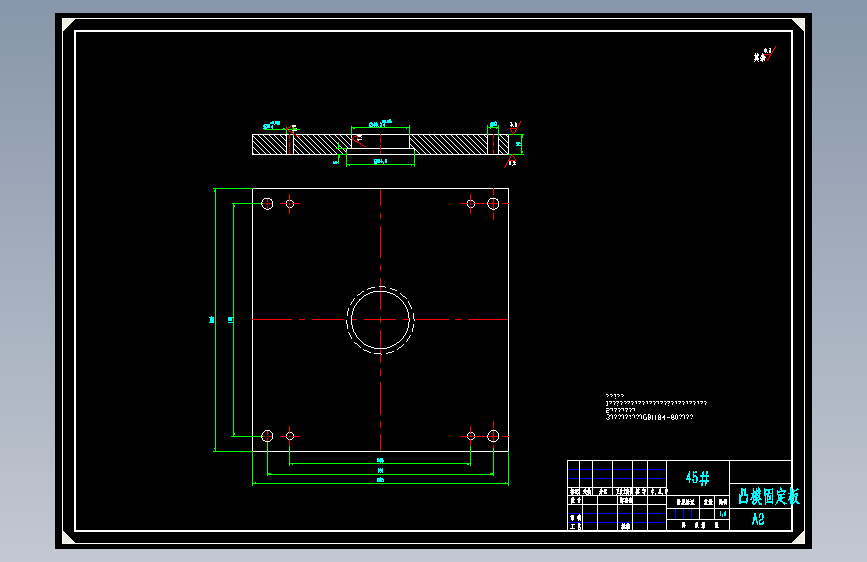Select the bottom-right small hole with red crosshair

(471, 436)
